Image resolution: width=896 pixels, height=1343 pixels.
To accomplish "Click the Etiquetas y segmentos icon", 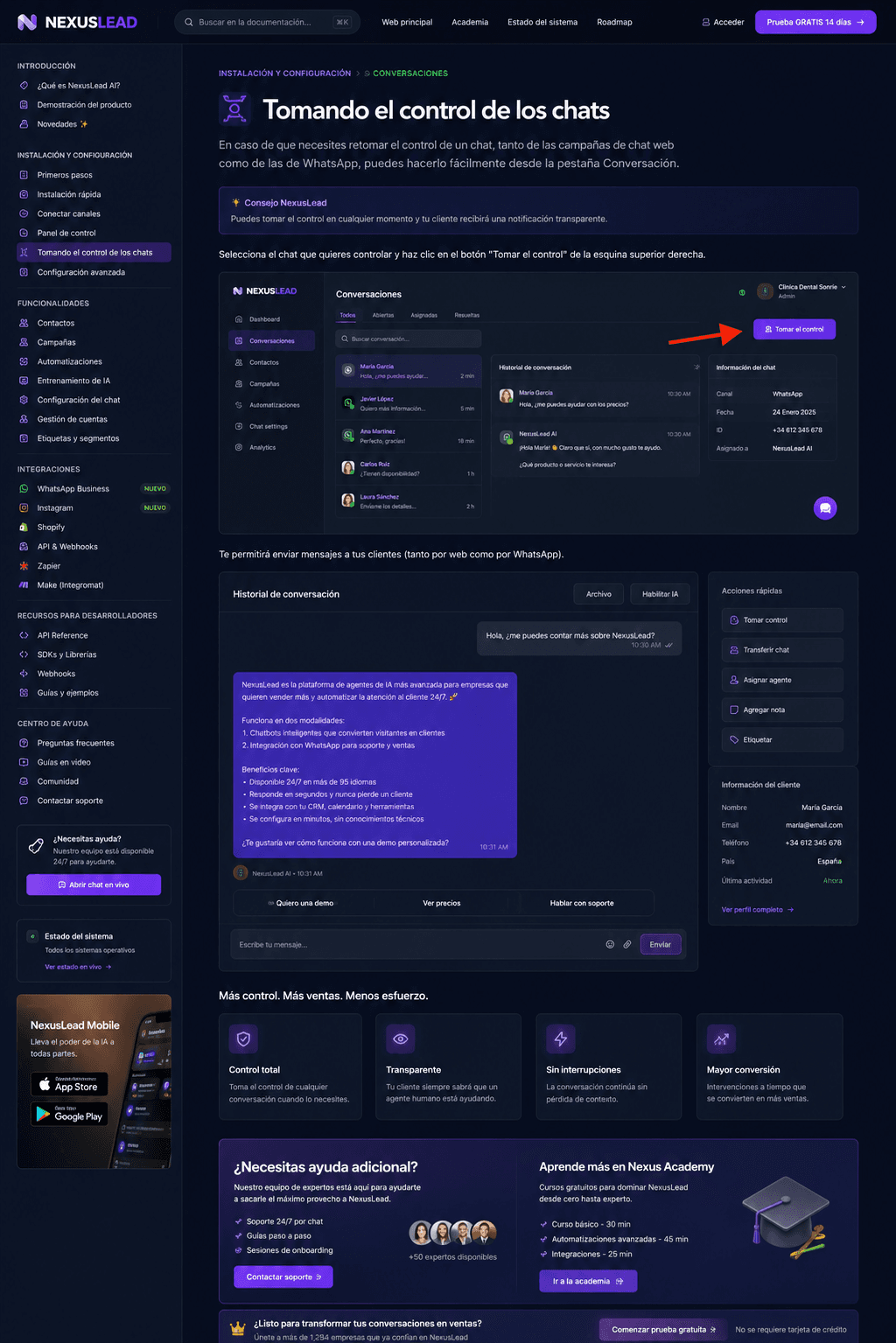I will coord(24,438).
